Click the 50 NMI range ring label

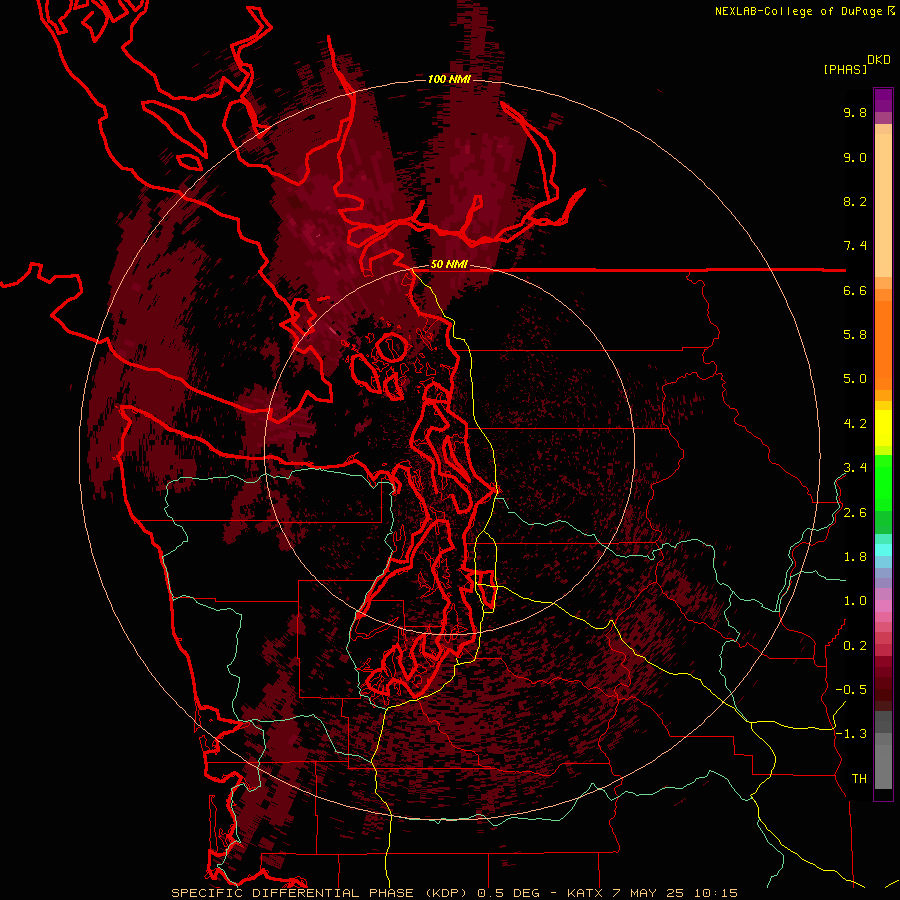pos(449,264)
